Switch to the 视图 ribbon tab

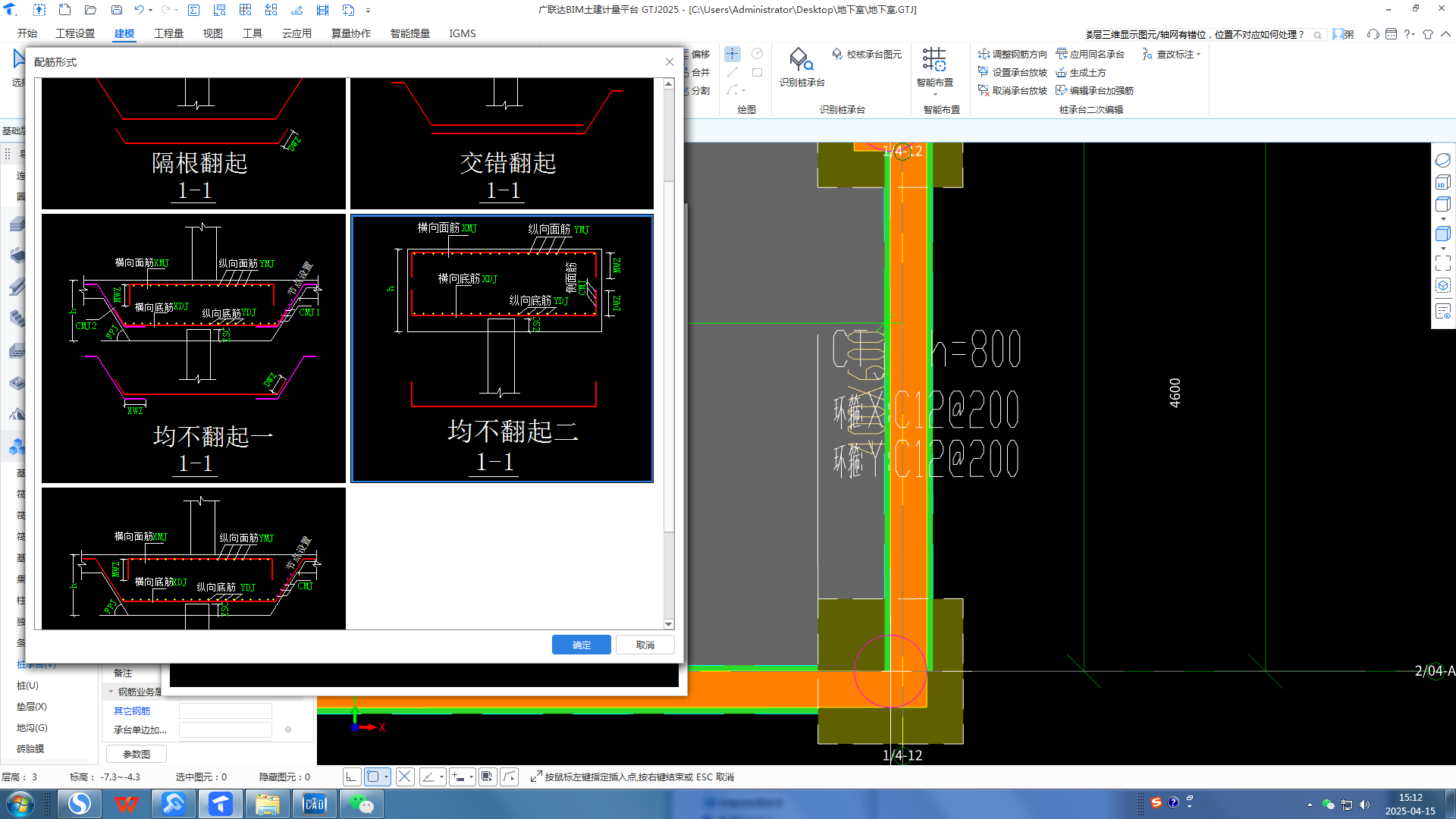(213, 33)
